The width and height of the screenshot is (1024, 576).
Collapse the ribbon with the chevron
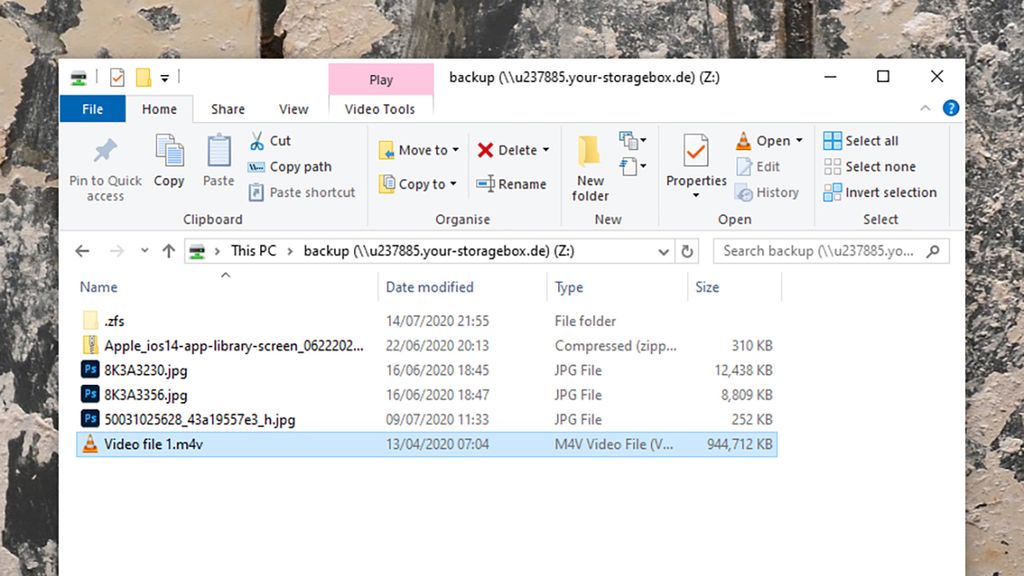click(x=925, y=108)
